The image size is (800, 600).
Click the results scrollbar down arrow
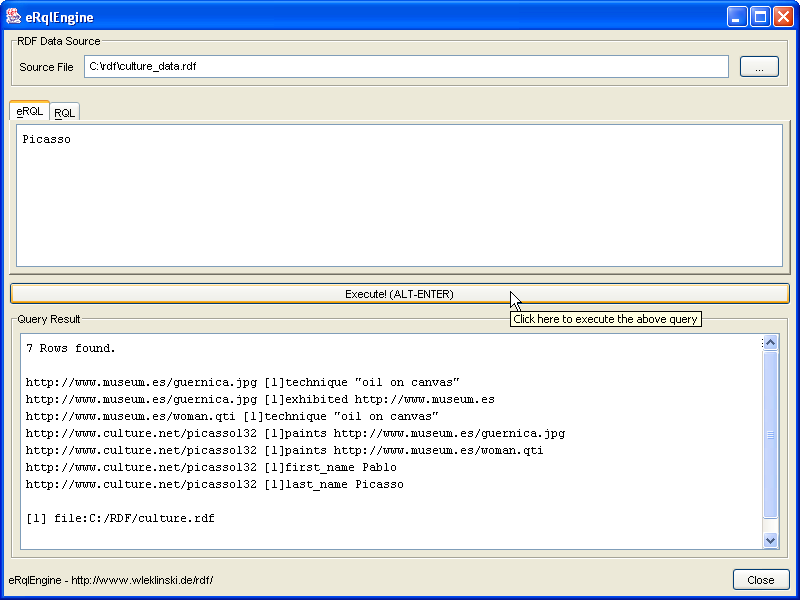coord(770,540)
